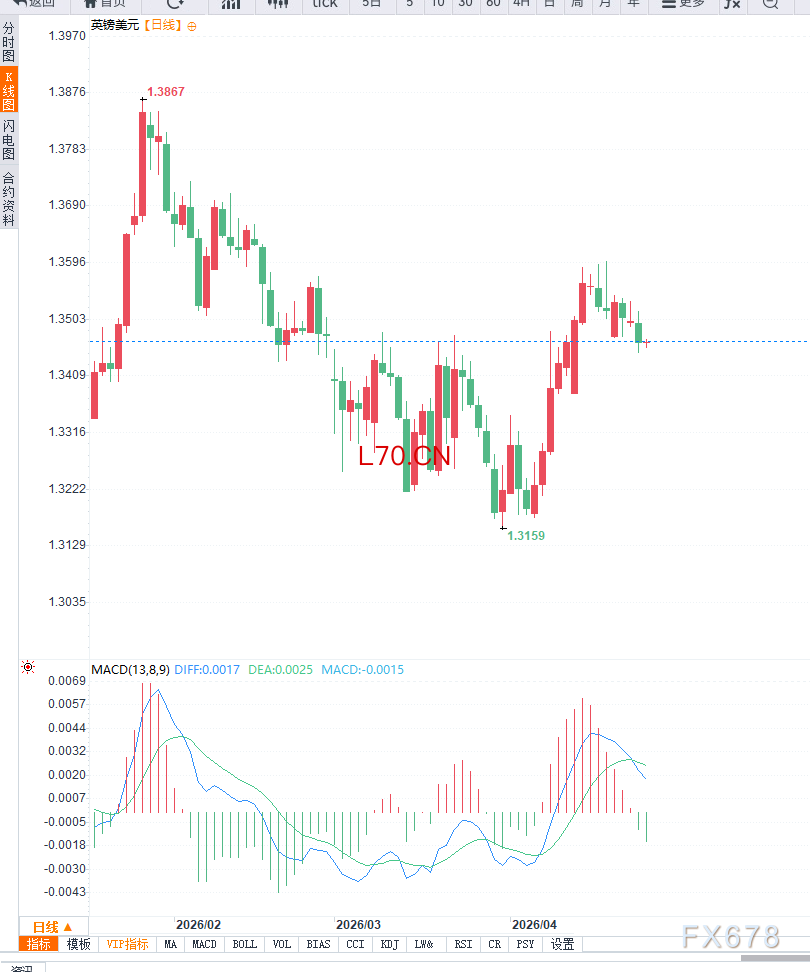Viewport: 810px width, 972px height.
Task: Click the MACD indicator settings sun icon
Action: coord(28,667)
